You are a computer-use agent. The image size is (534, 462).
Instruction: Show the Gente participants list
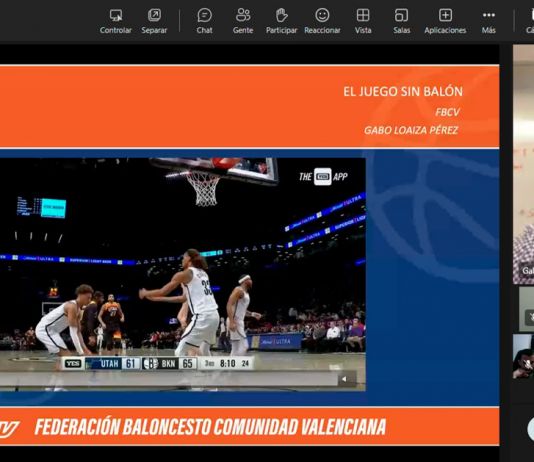click(x=243, y=21)
